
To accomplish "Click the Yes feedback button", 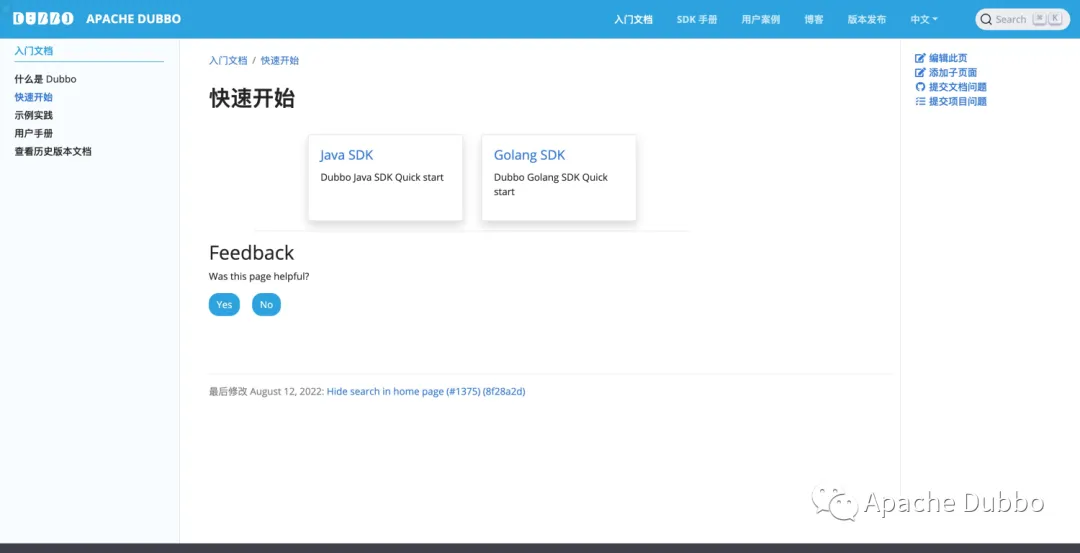I will pos(225,304).
